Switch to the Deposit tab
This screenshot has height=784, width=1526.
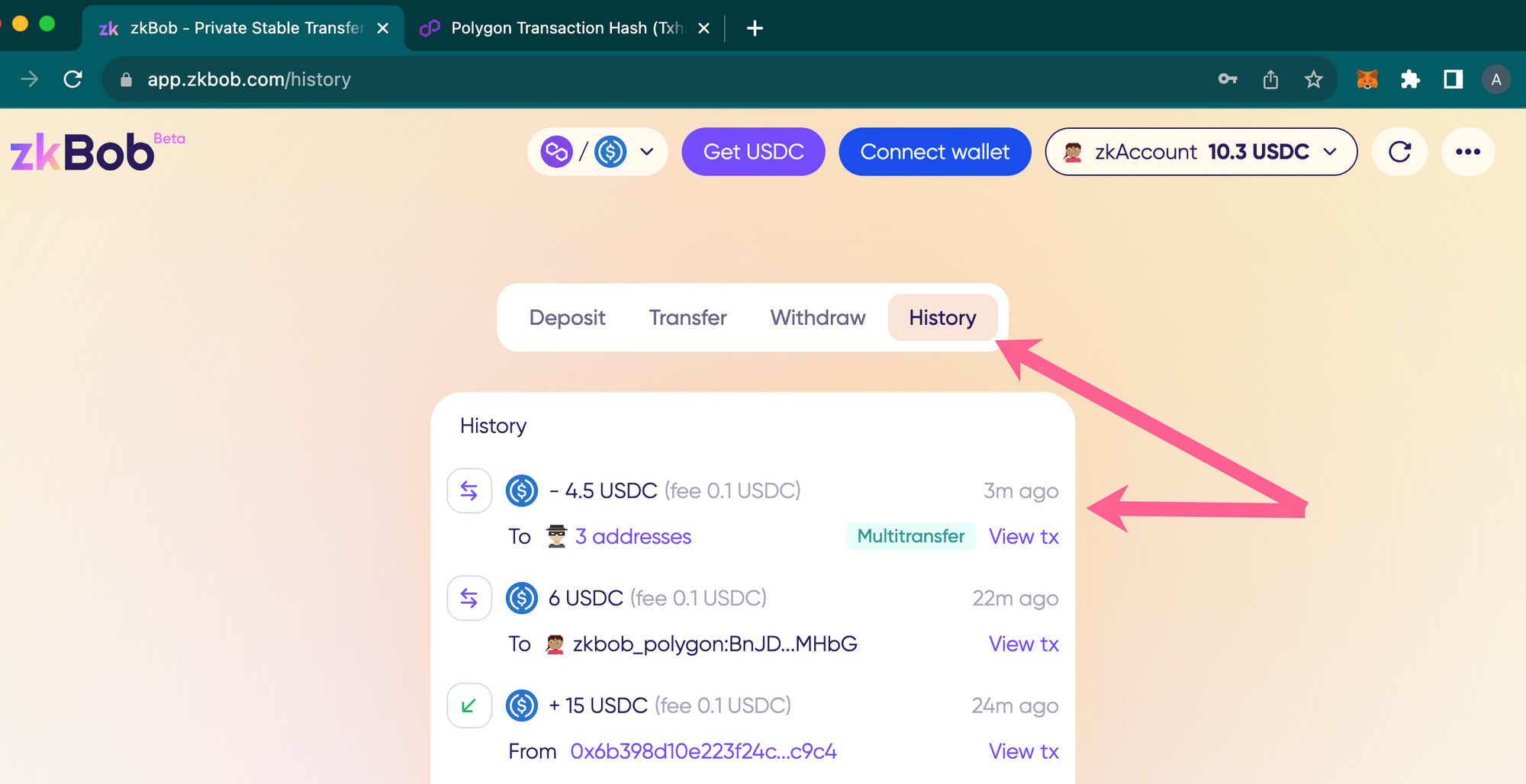click(x=567, y=317)
